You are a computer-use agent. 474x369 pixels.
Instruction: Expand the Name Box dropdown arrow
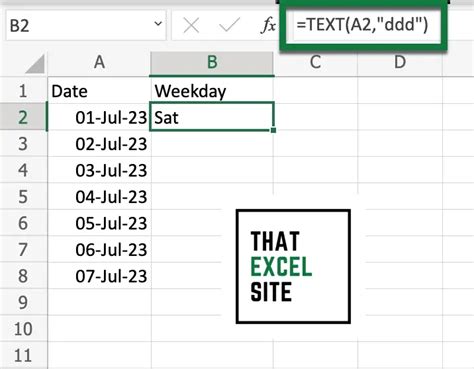158,24
